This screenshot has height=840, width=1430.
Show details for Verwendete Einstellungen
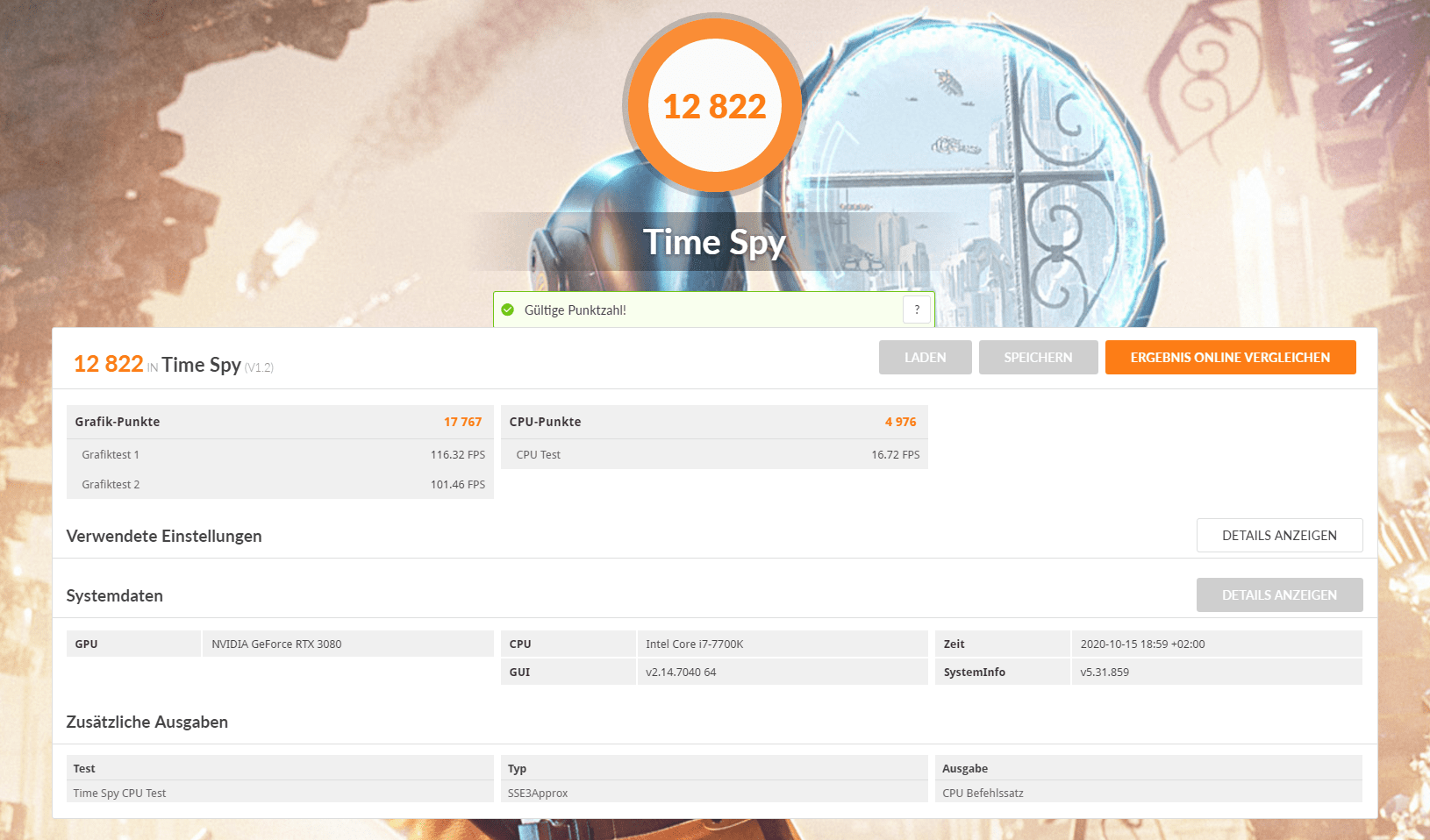[1280, 536]
